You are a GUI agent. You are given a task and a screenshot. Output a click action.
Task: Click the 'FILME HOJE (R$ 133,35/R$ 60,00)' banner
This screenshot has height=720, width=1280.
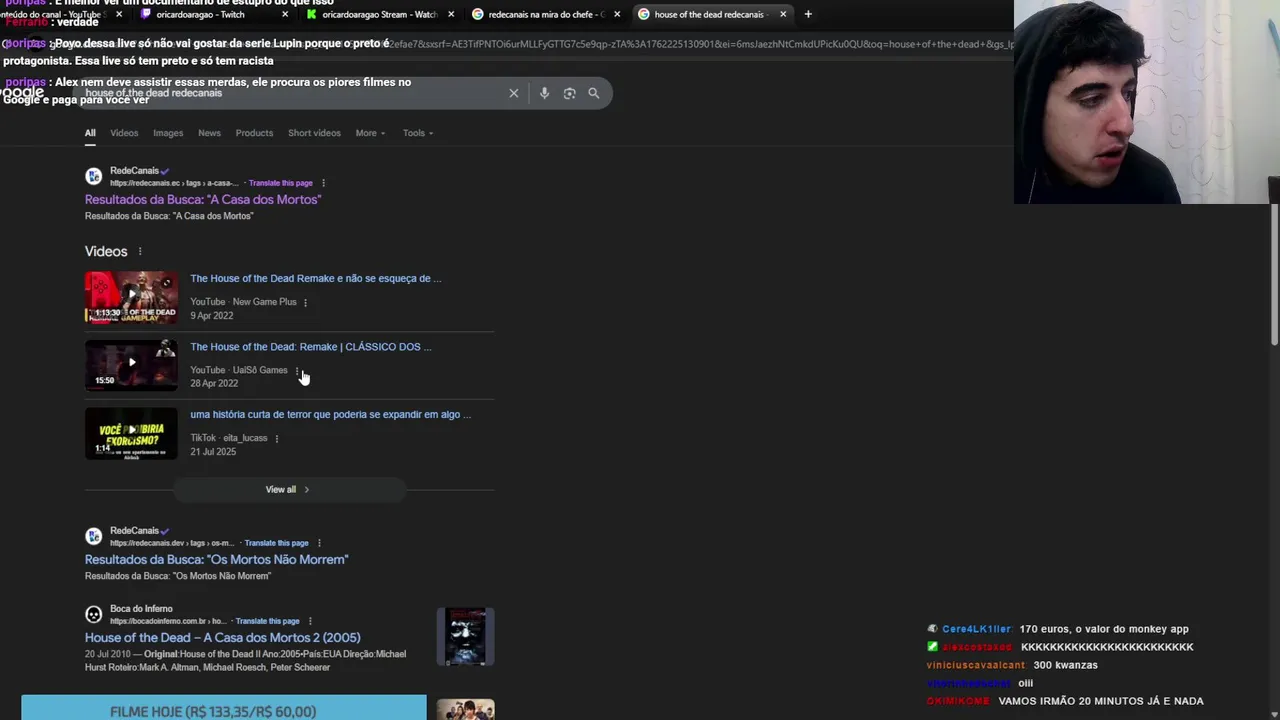[x=224, y=708]
